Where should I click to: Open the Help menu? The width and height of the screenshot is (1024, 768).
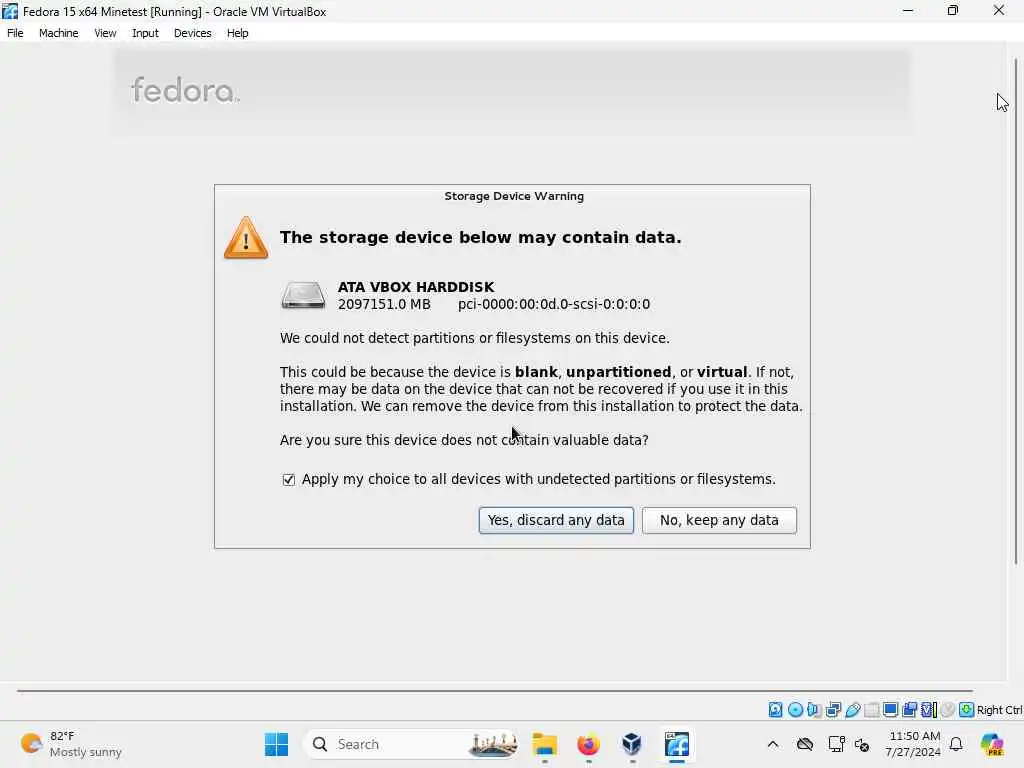coord(238,33)
